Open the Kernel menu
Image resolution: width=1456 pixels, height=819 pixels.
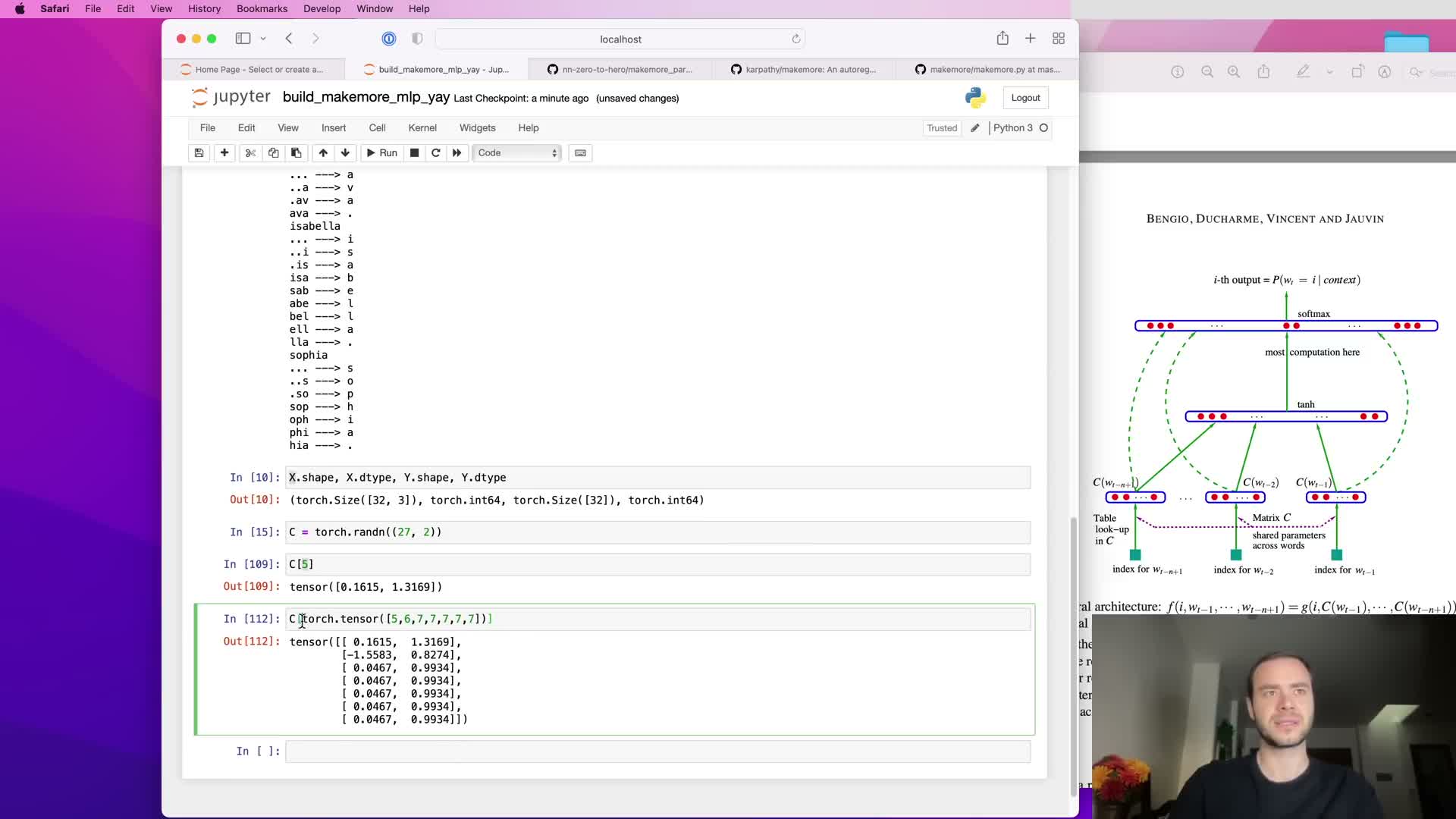click(422, 128)
